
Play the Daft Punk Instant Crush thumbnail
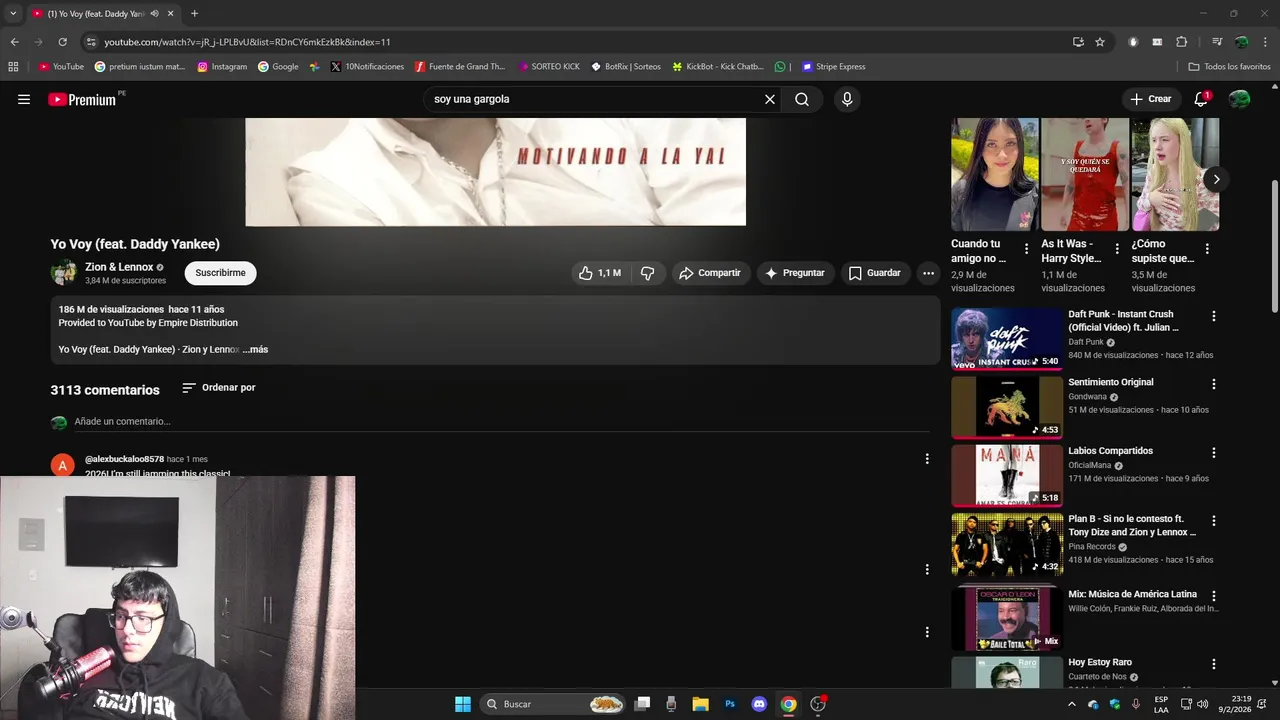click(x=1007, y=339)
